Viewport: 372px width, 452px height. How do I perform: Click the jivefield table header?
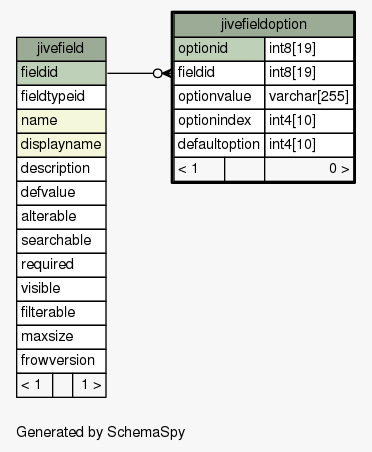(61, 49)
